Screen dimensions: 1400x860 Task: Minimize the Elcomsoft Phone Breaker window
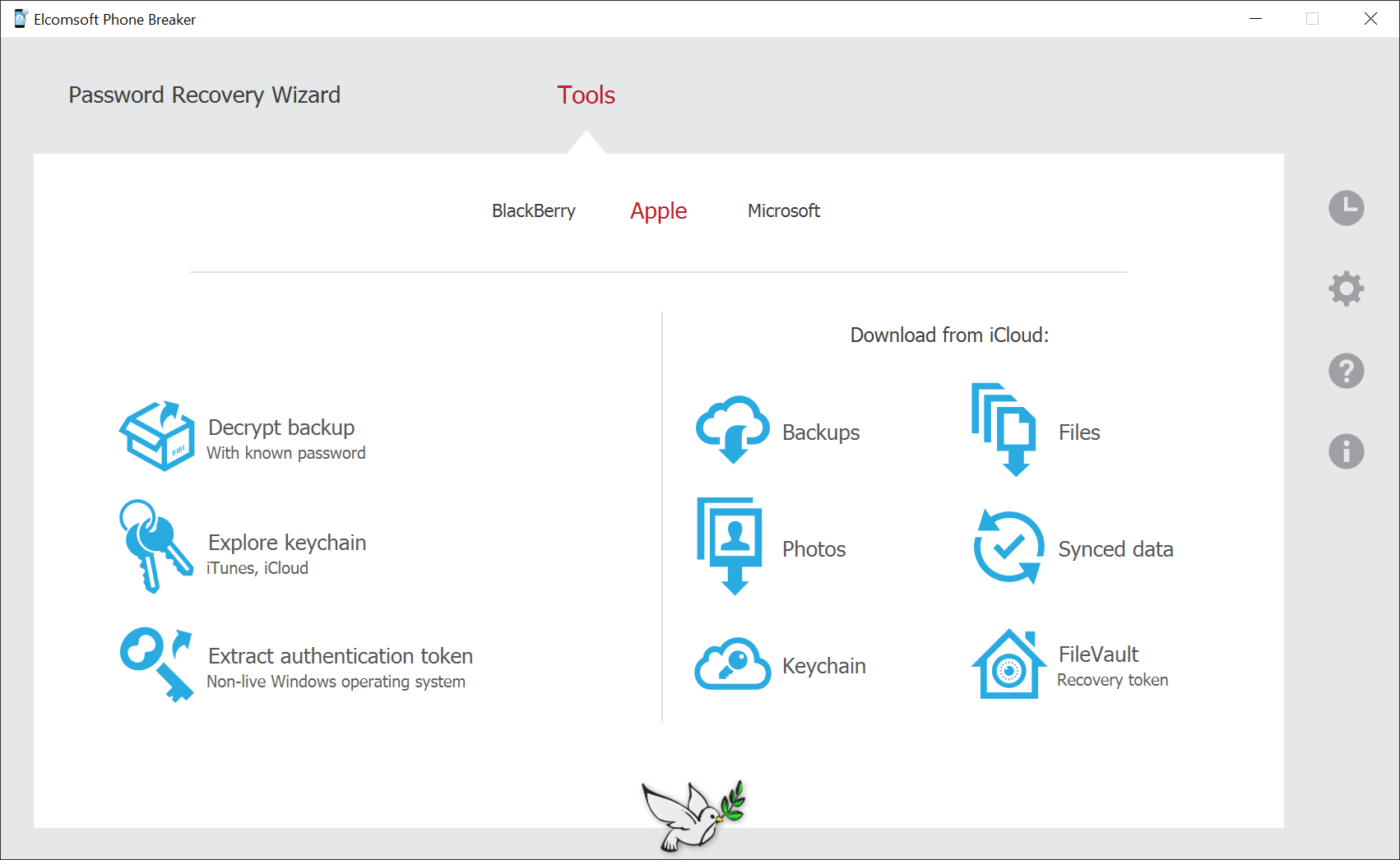(x=1255, y=19)
